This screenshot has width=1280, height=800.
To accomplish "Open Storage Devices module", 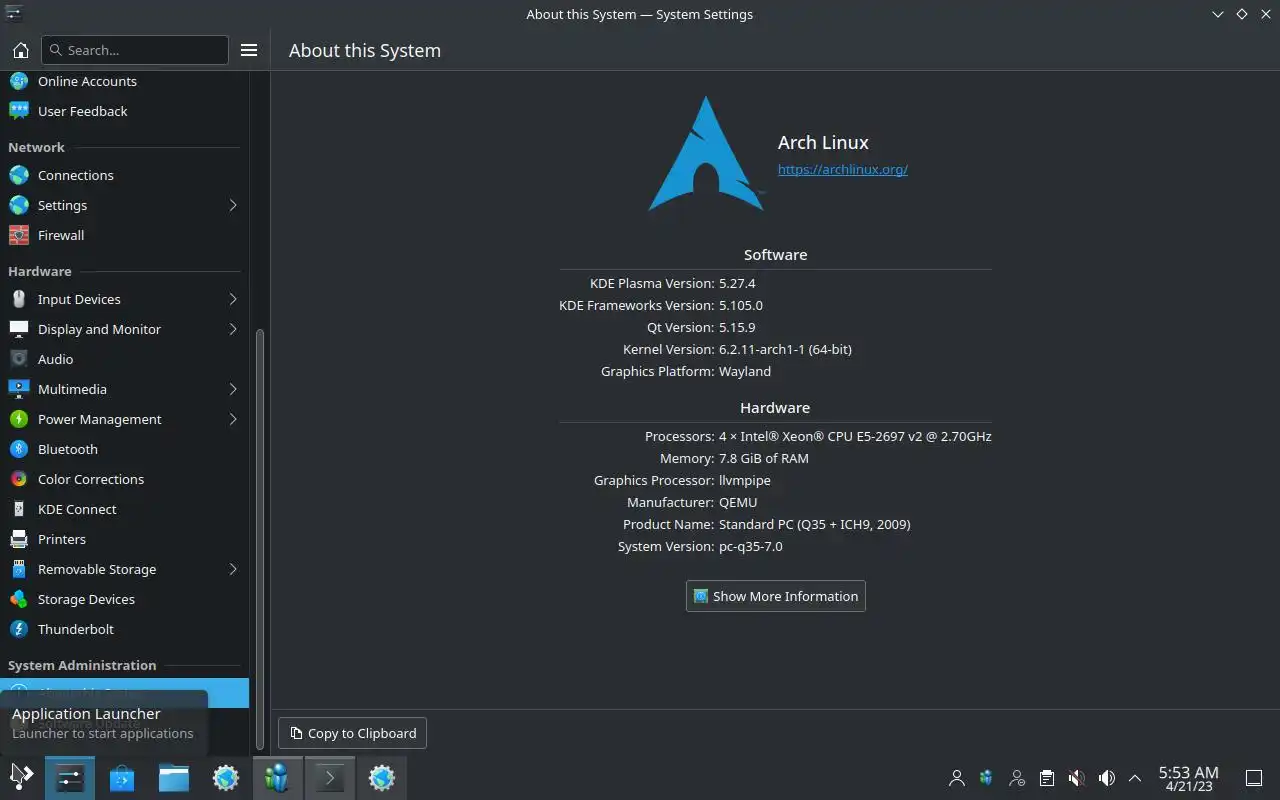I will [x=124, y=599].
